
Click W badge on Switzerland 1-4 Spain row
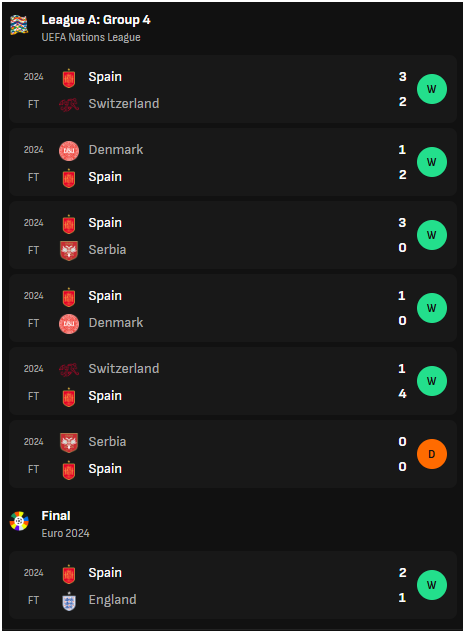tap(431, 381)
